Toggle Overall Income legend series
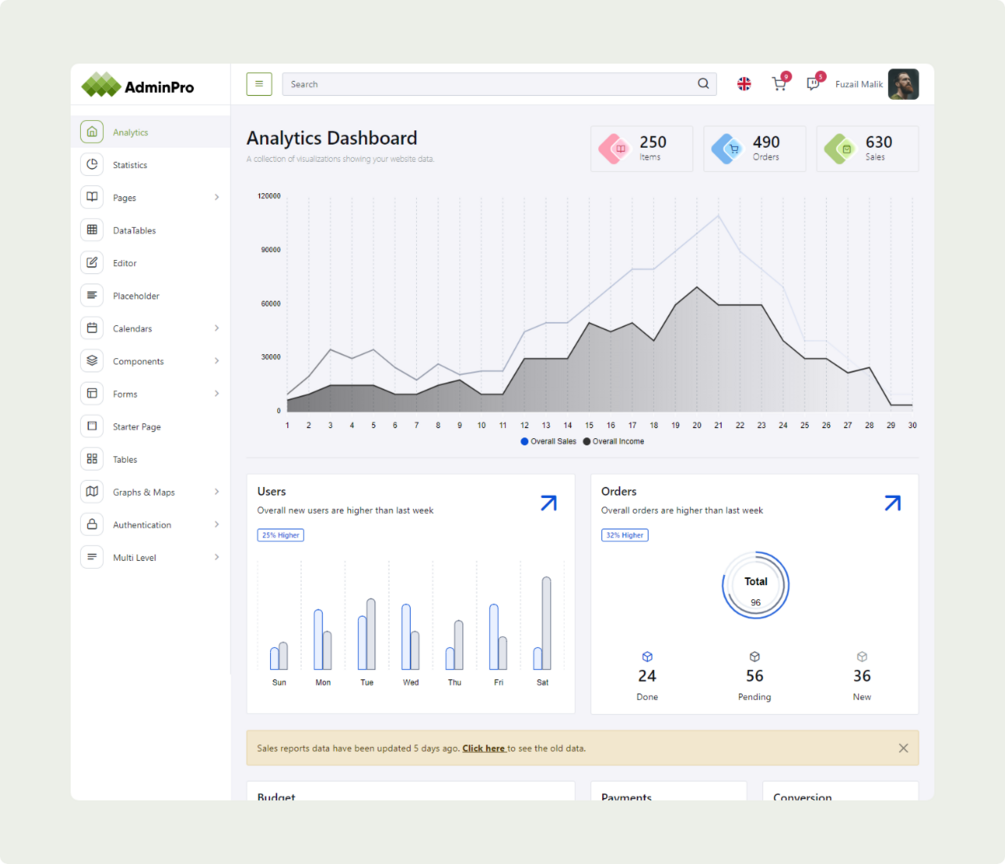The image size is (1005, 864). (613, 441)
